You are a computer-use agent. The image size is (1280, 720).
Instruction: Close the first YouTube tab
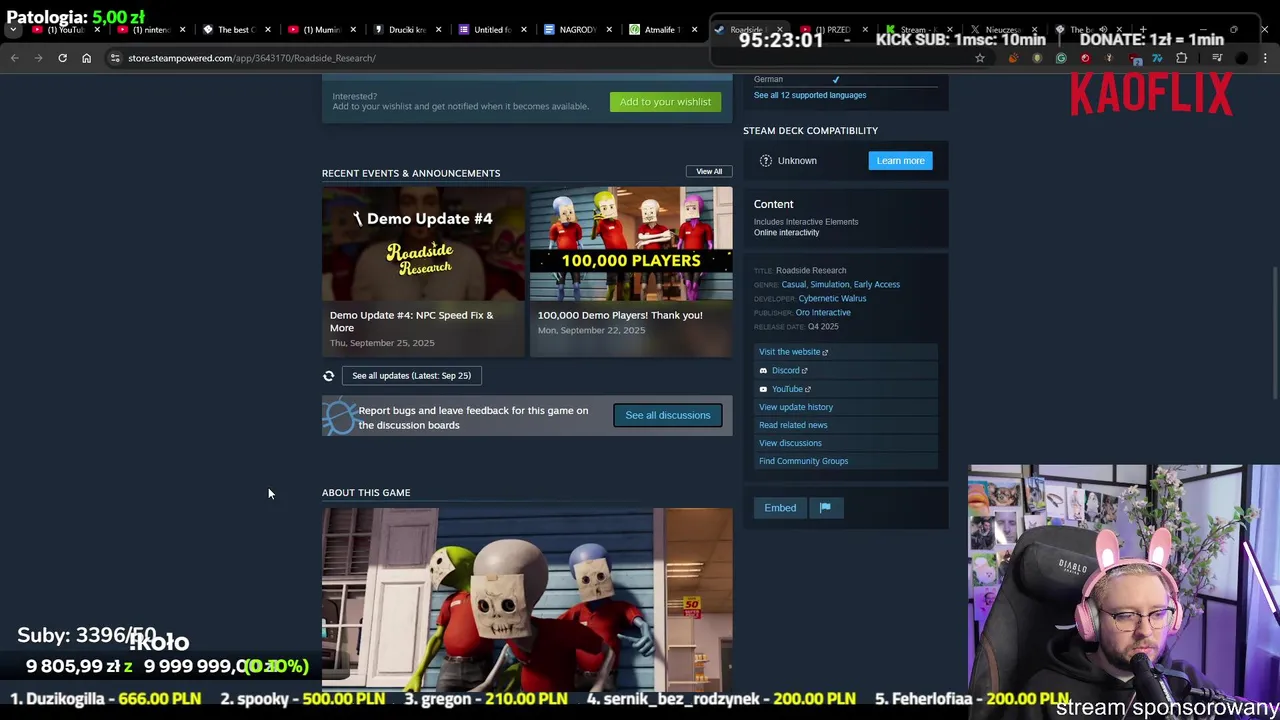[x=97, y=30]
